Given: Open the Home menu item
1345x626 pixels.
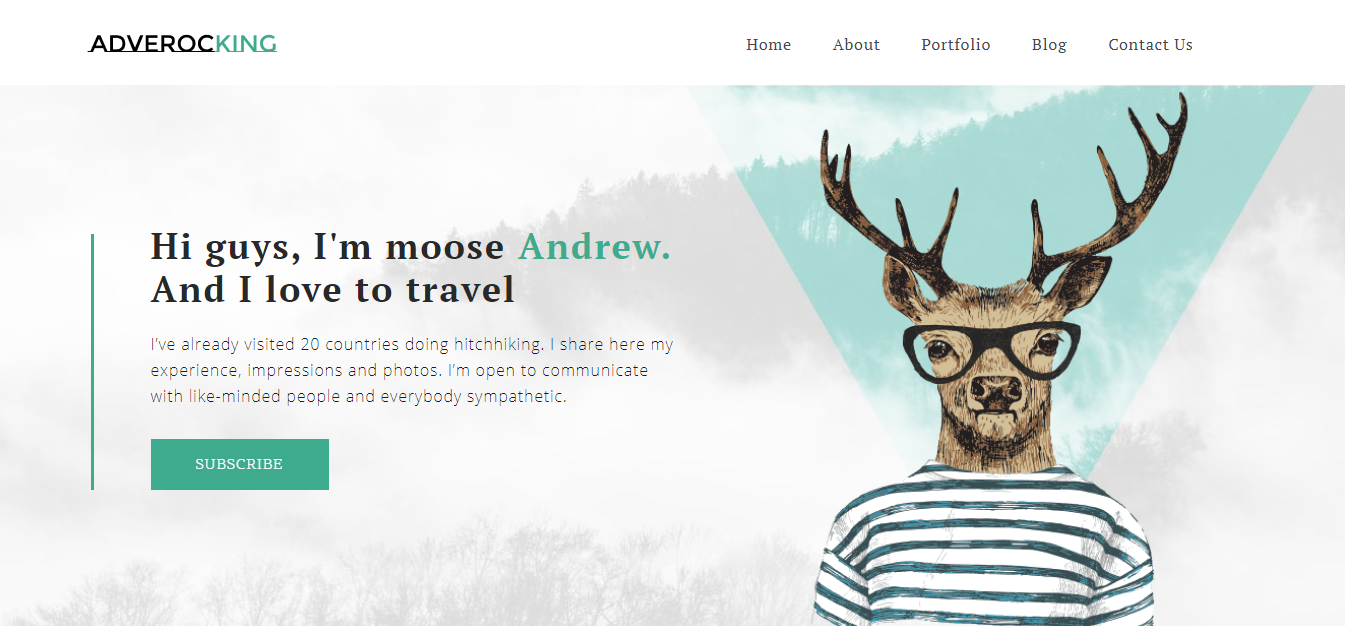Looking at the screenshot, I should 768,45.
